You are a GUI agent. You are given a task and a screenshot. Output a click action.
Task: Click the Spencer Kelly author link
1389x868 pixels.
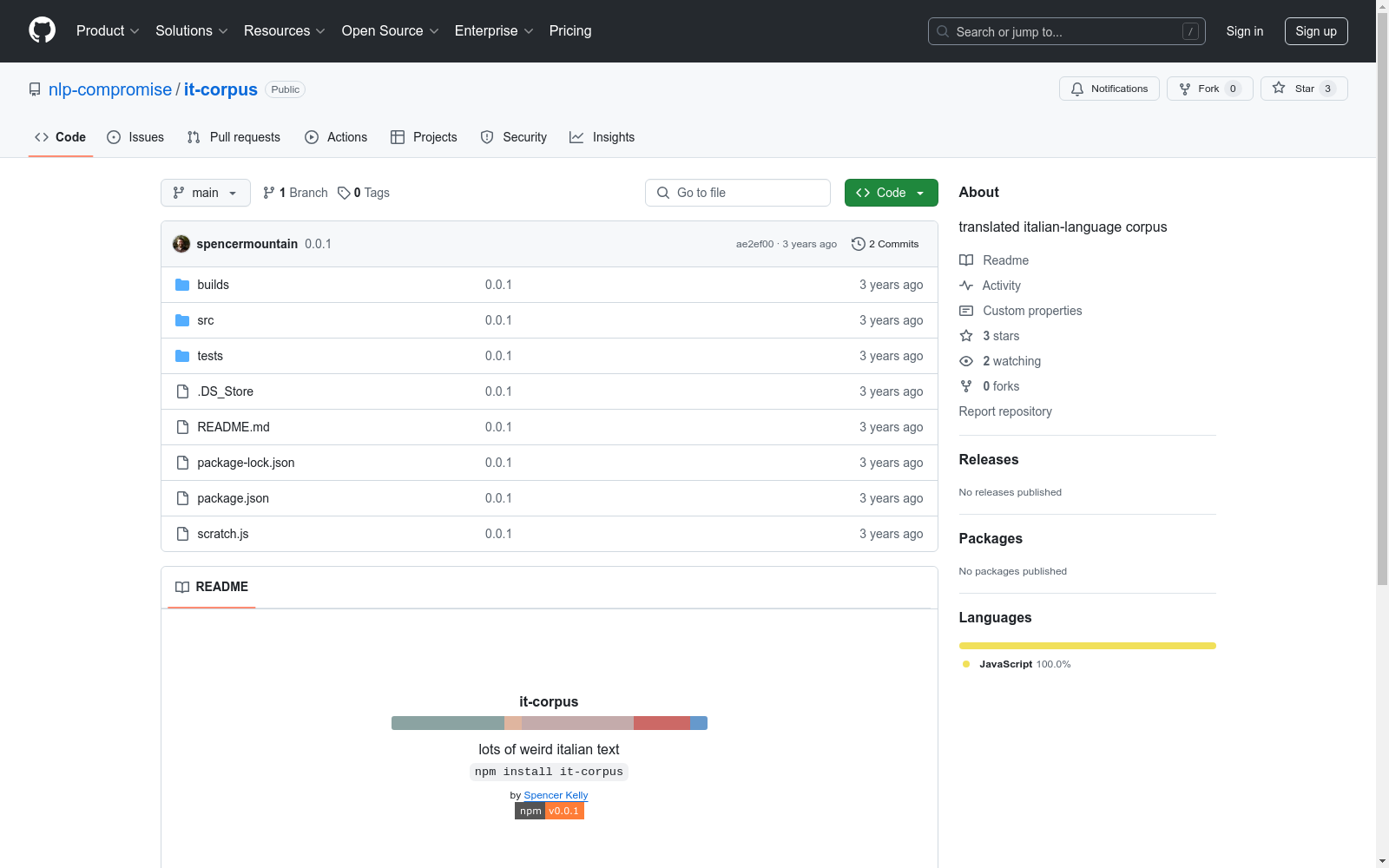[556, 795]
